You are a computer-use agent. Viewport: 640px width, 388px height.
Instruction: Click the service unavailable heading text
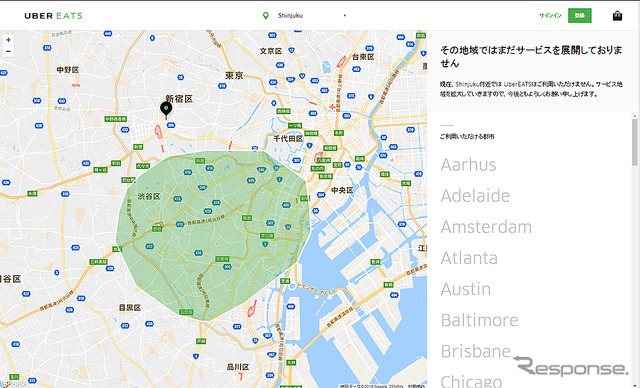pos(531,57)
